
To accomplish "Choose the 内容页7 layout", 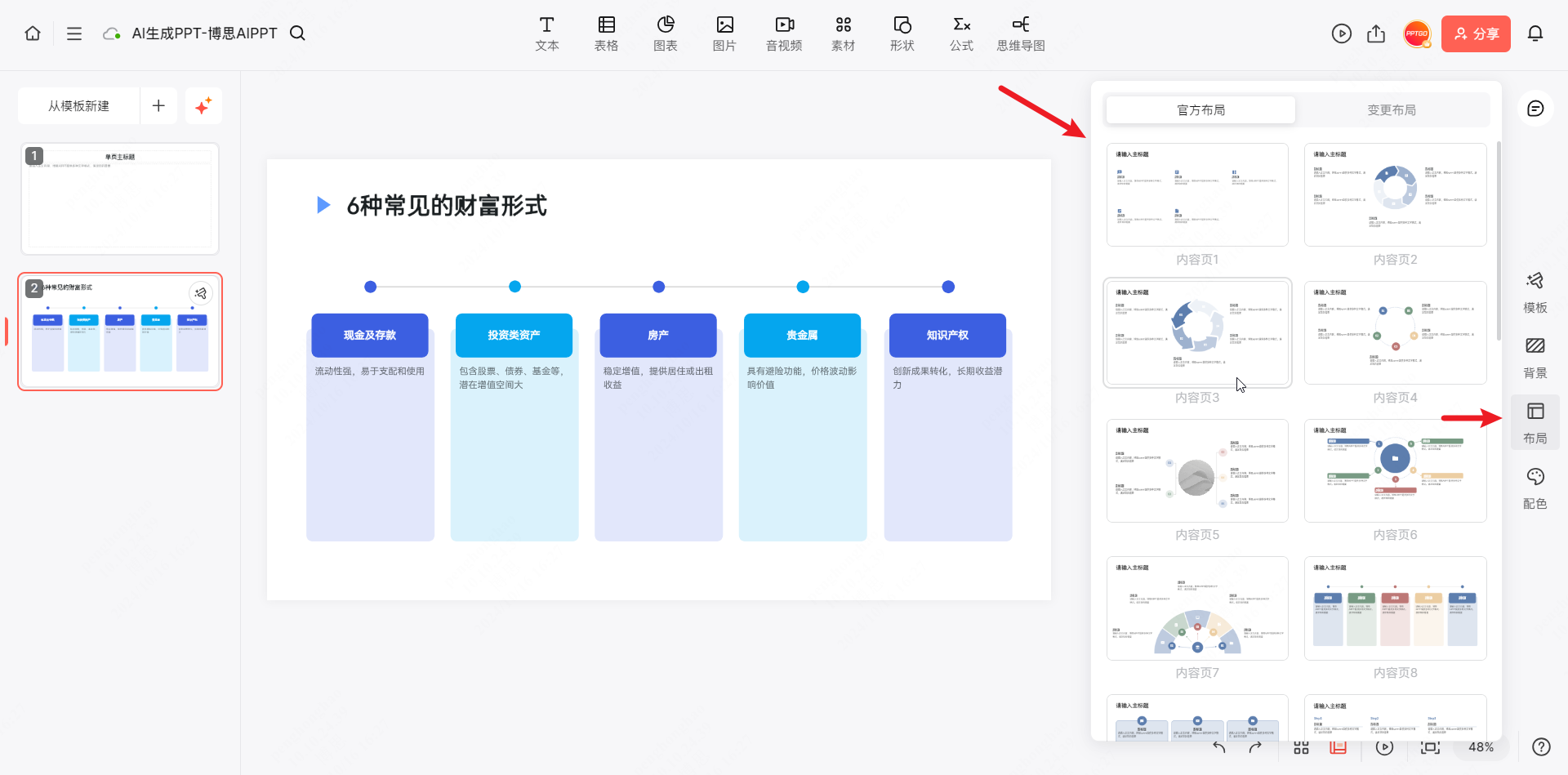I will (1197, 608).
